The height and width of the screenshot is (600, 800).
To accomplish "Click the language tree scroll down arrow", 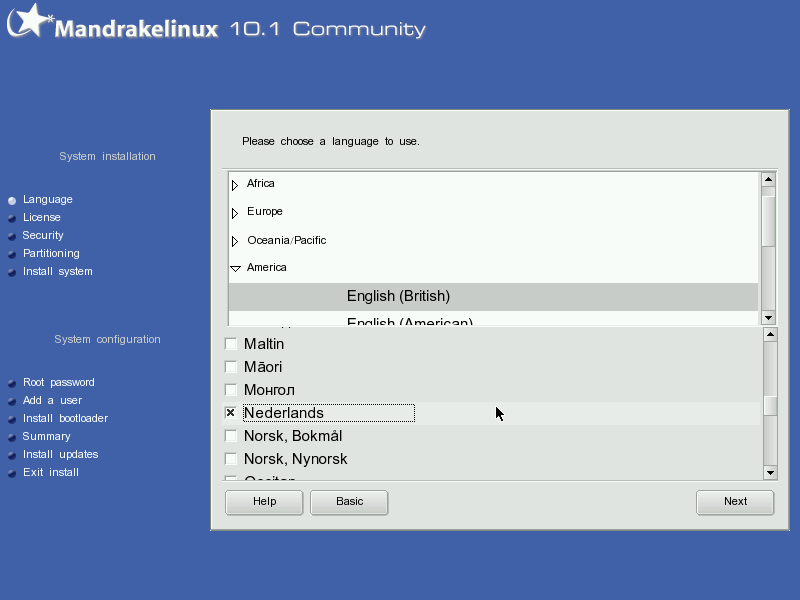I will click(x=768, y=317).
